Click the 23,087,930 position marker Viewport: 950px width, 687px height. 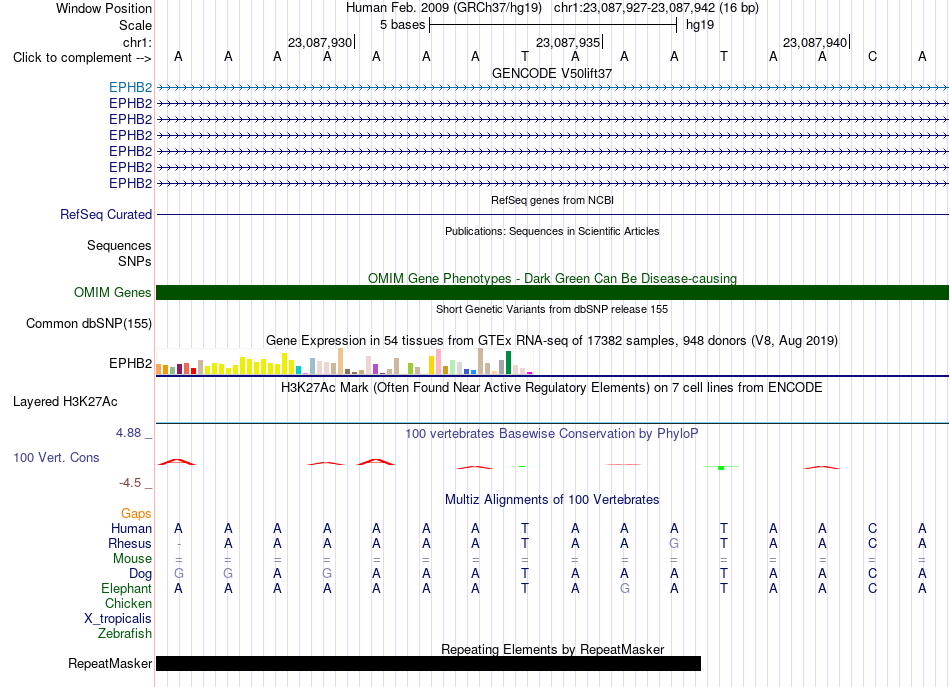320,42
